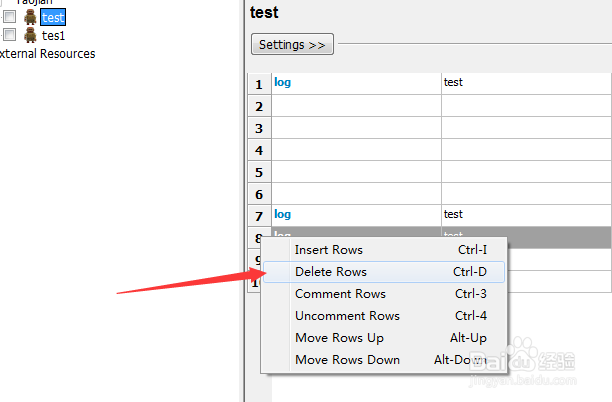Select the tes1 item in tree
This screenshot has width=612, height=402.
tap(53, 36)
